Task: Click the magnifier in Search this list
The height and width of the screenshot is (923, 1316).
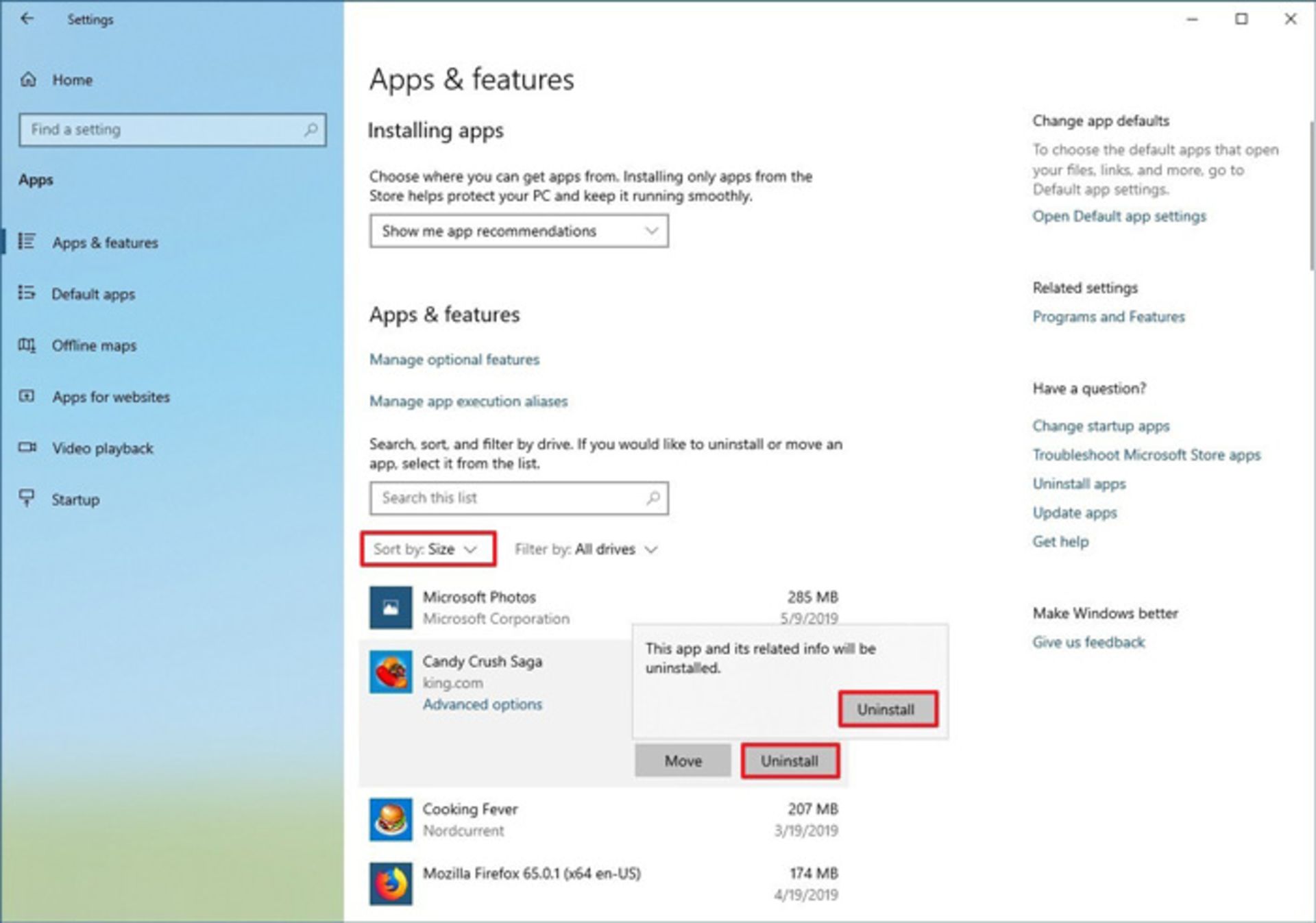Action: 653,498
